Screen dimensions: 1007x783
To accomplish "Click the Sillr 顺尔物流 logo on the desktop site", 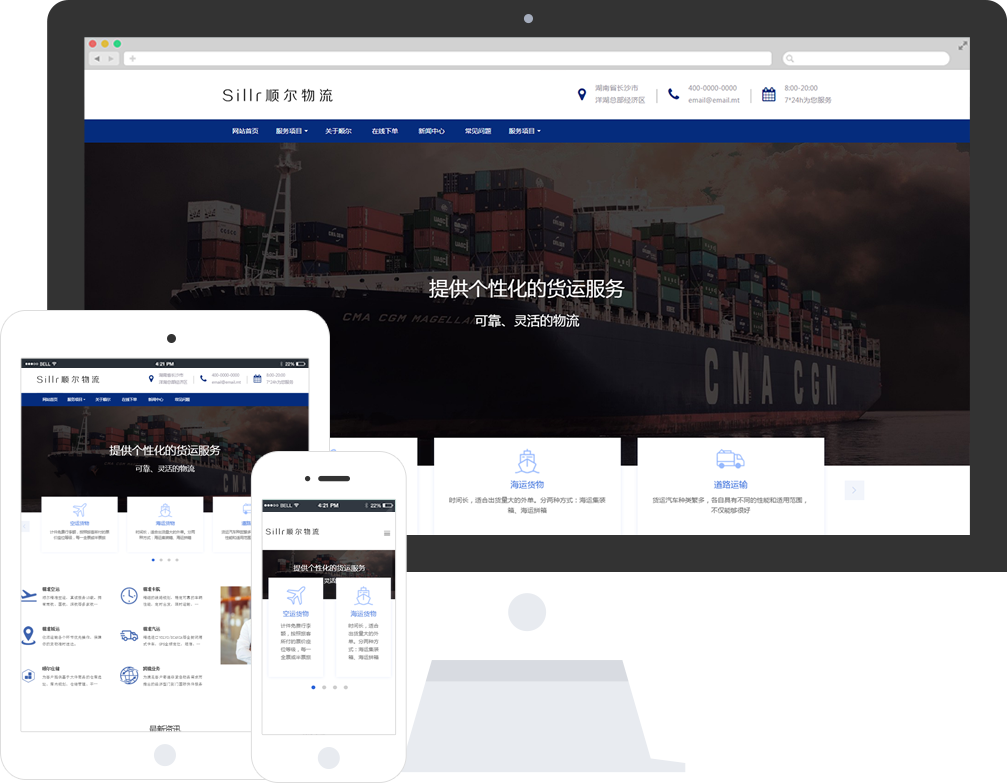I will 277,95.
